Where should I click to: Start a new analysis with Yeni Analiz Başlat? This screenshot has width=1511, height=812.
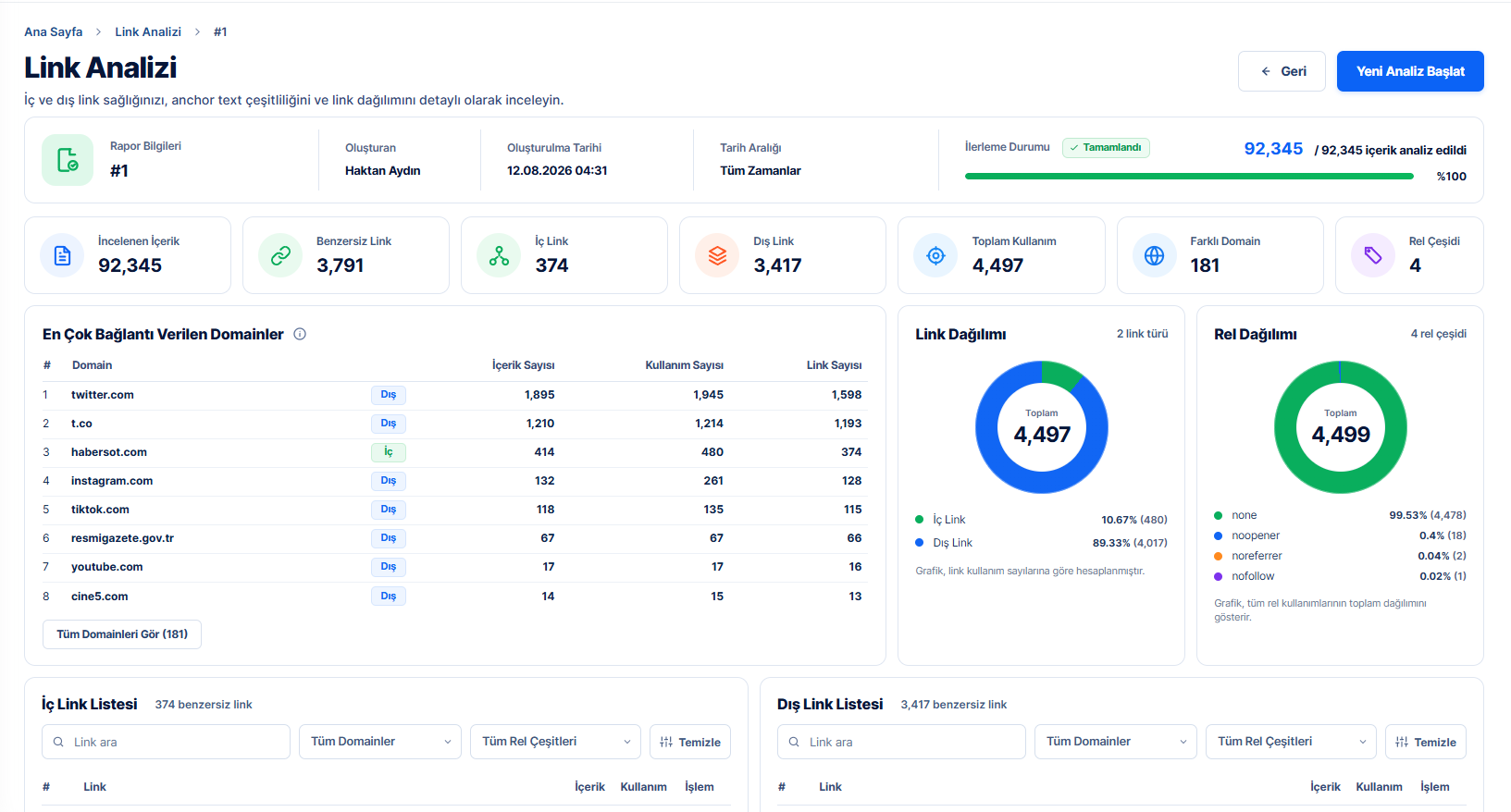1410,71
